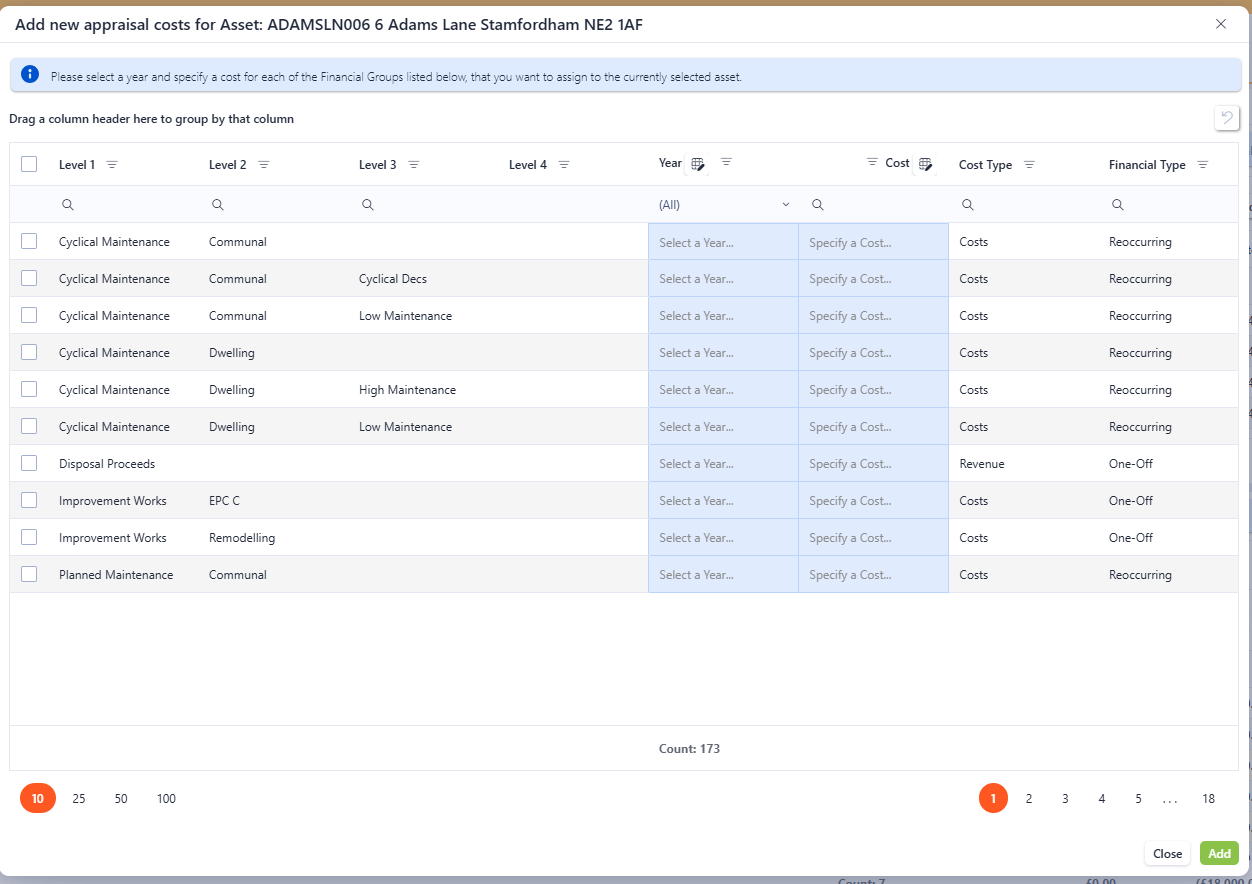Image resolution: width=1252 pixels, height=884 pixels.
Task: Jump to last page 18
Action: (1208, 798)
